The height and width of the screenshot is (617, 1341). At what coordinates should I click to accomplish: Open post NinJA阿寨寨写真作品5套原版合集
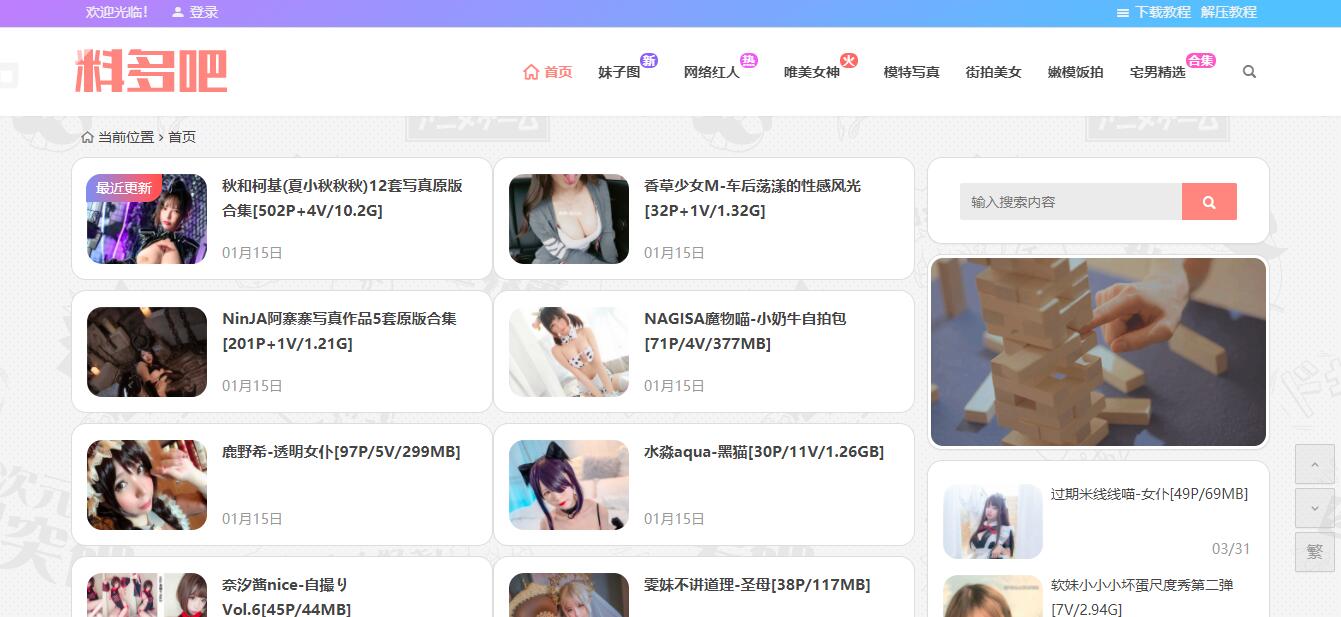point(339,331)
